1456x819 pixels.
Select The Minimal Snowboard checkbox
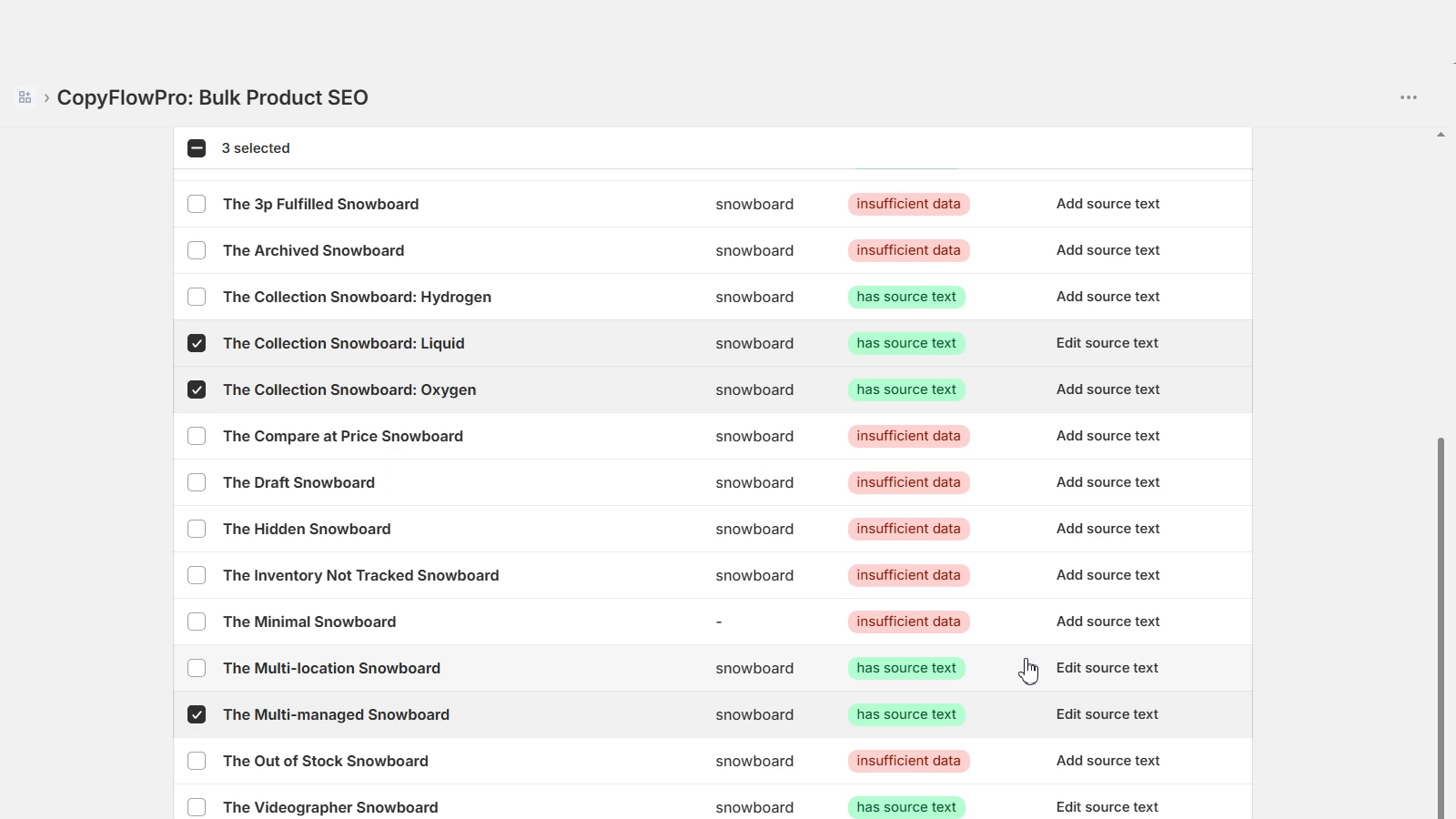[197, 622]
